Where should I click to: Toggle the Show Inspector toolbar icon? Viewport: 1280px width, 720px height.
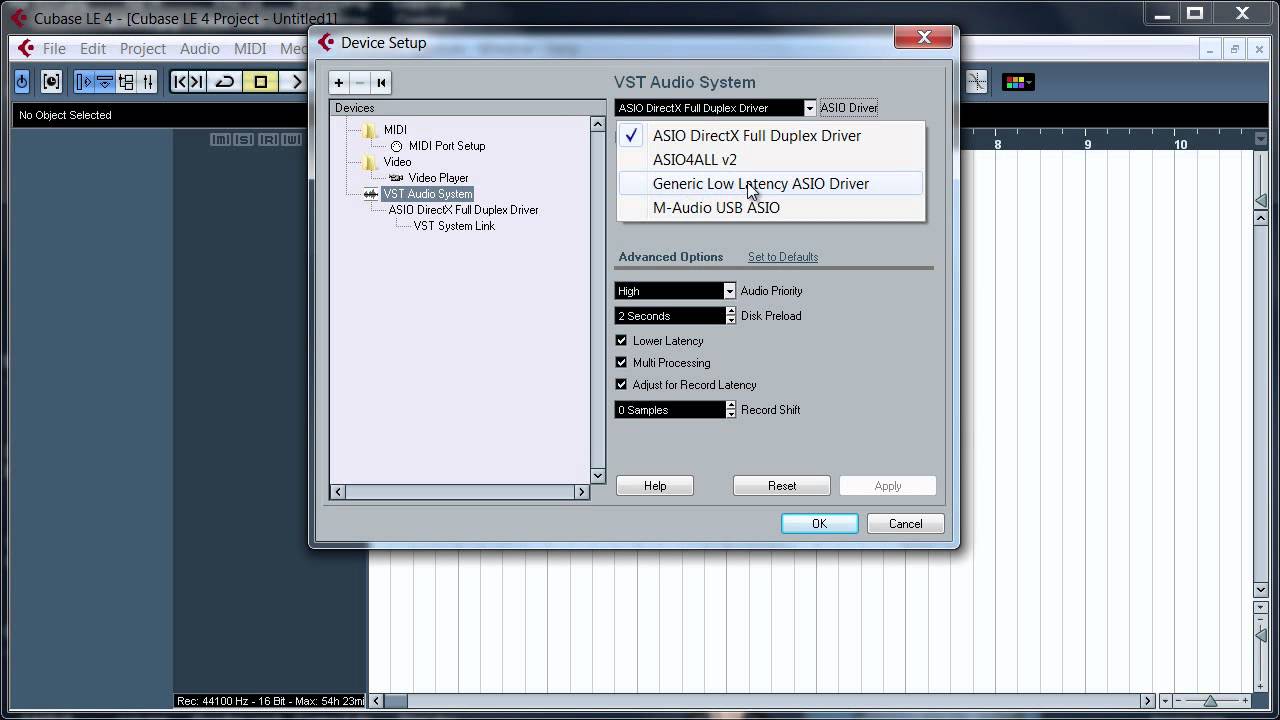point(84,82)
